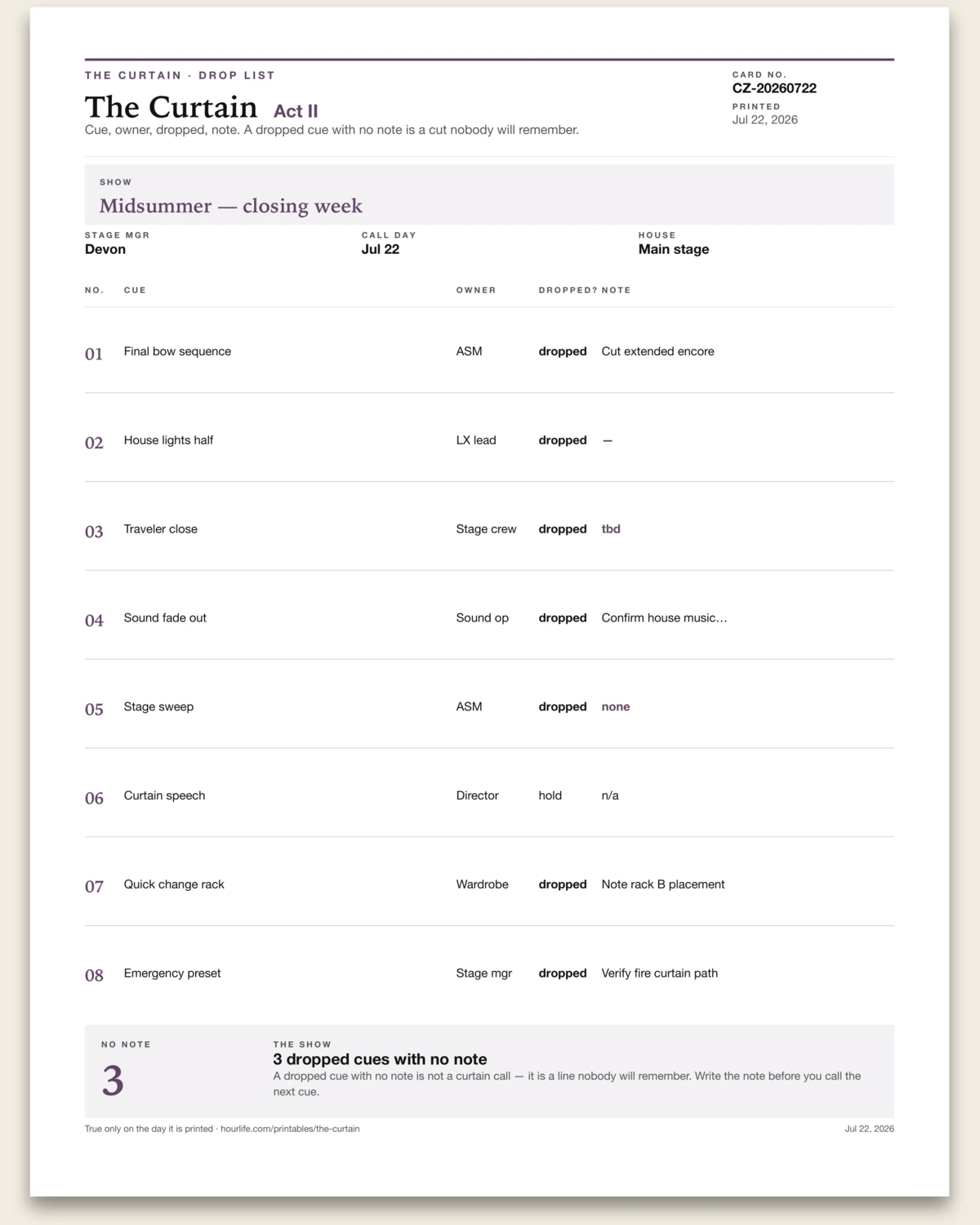Click the Dropped? column header

click(568, 290)
